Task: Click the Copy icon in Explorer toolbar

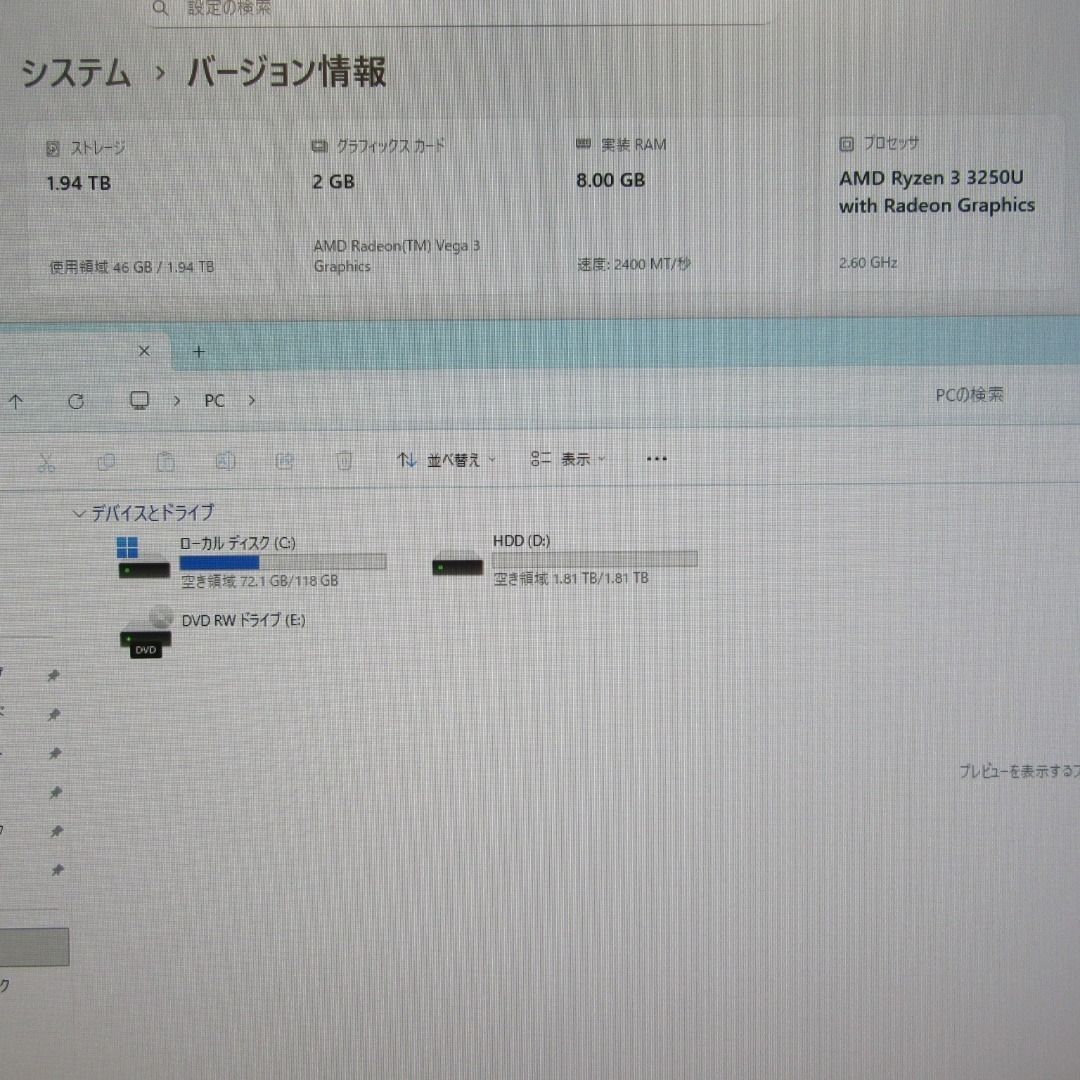Action: click(x=106, y=460)
